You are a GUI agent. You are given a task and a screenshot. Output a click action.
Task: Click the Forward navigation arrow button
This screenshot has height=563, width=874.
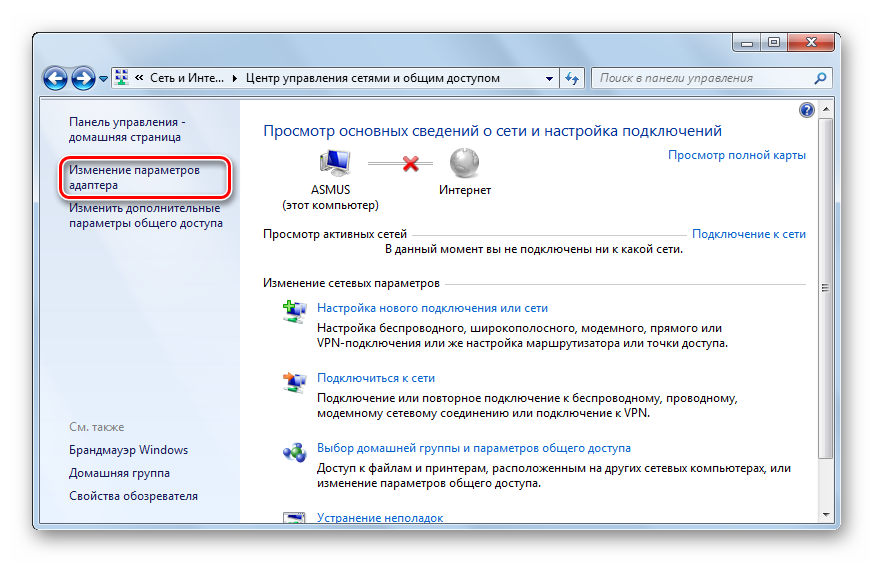tap(83, 78)
